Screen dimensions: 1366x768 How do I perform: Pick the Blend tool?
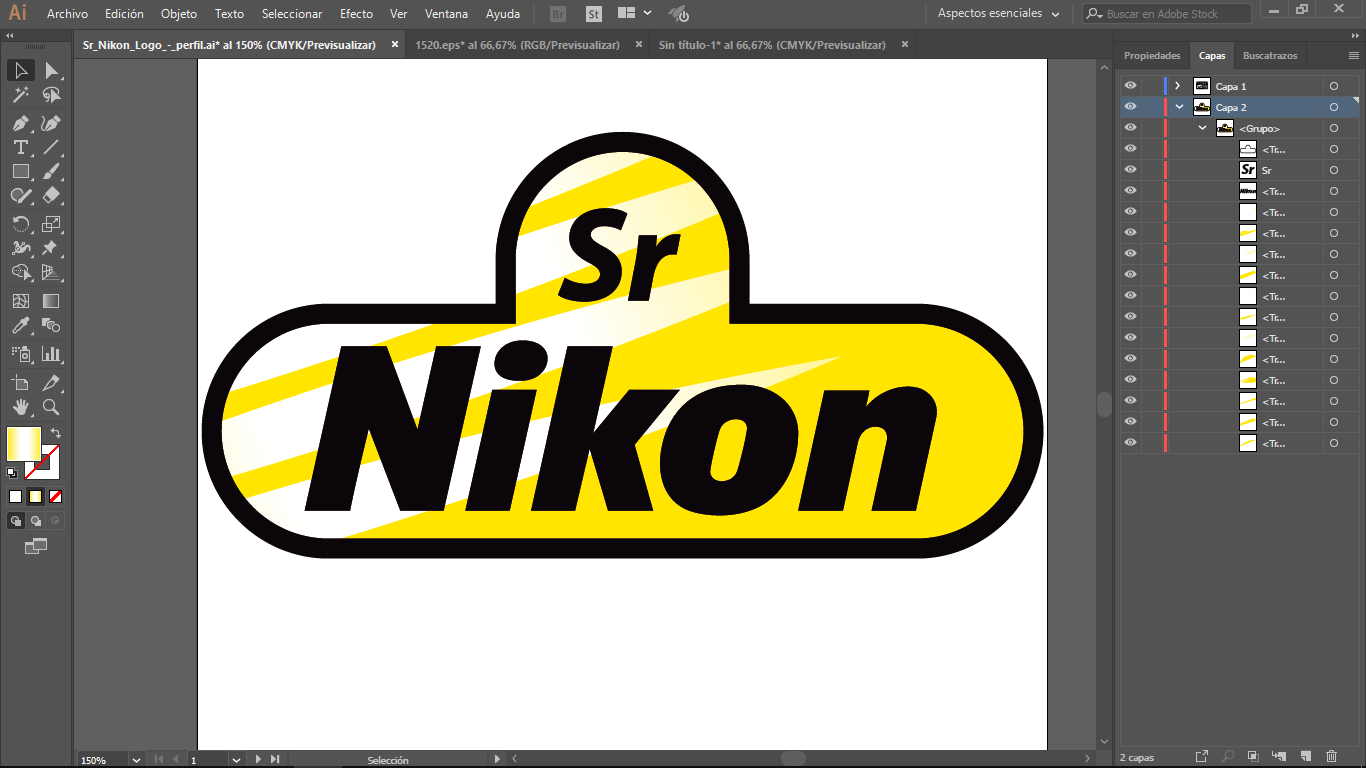[52, 325]
